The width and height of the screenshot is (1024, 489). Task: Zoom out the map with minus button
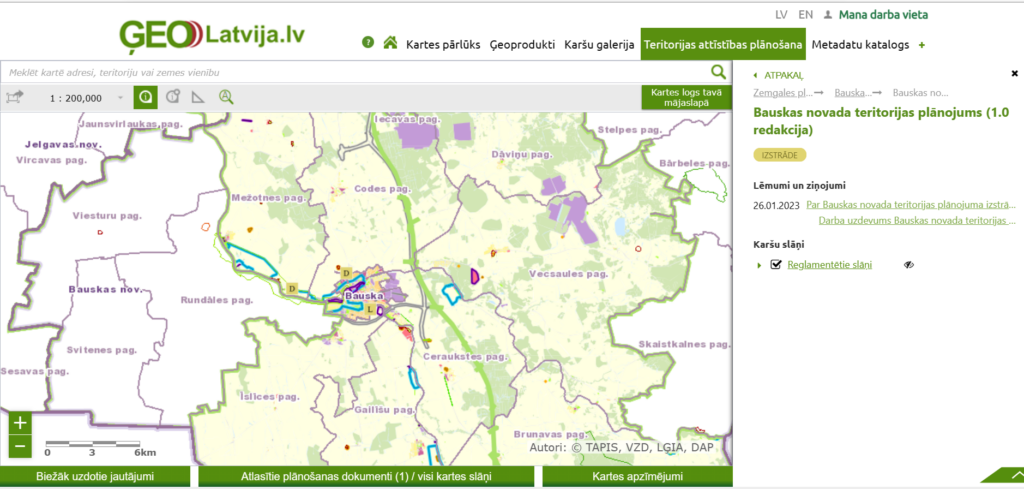(x=20, y=445)
